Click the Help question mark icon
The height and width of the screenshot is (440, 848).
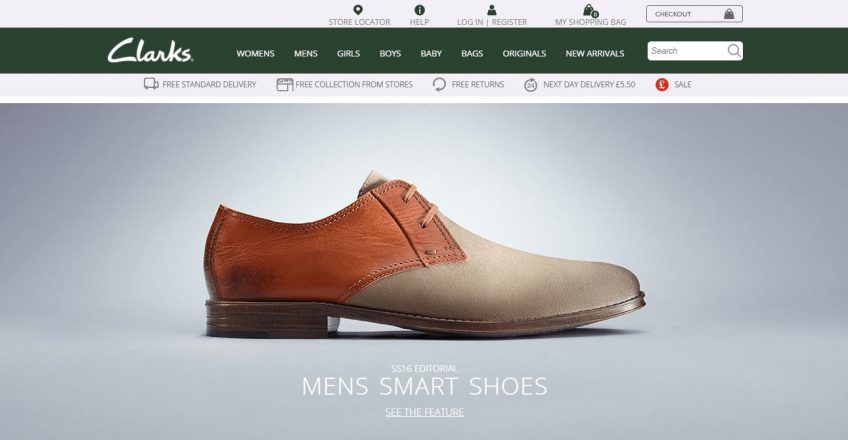click(419, 10)
